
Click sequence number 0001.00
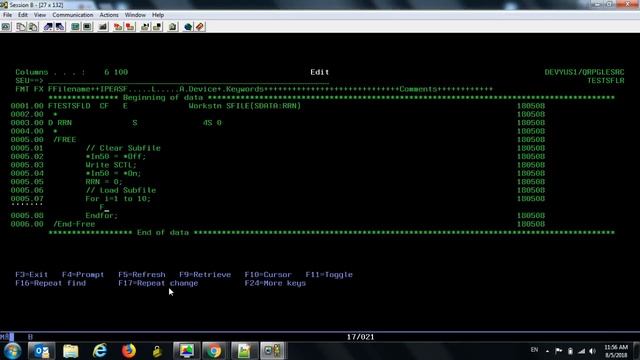point(27,106)
